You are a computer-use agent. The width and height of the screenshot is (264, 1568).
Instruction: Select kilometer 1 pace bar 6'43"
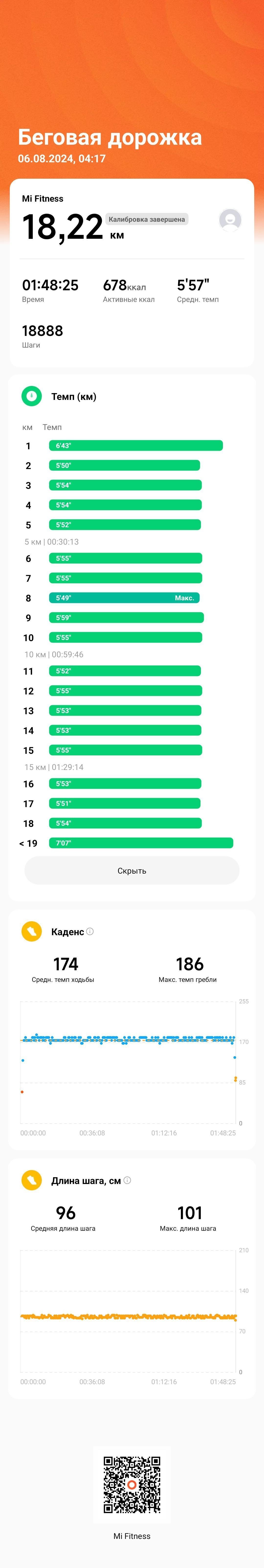click(x=136, y=446)
